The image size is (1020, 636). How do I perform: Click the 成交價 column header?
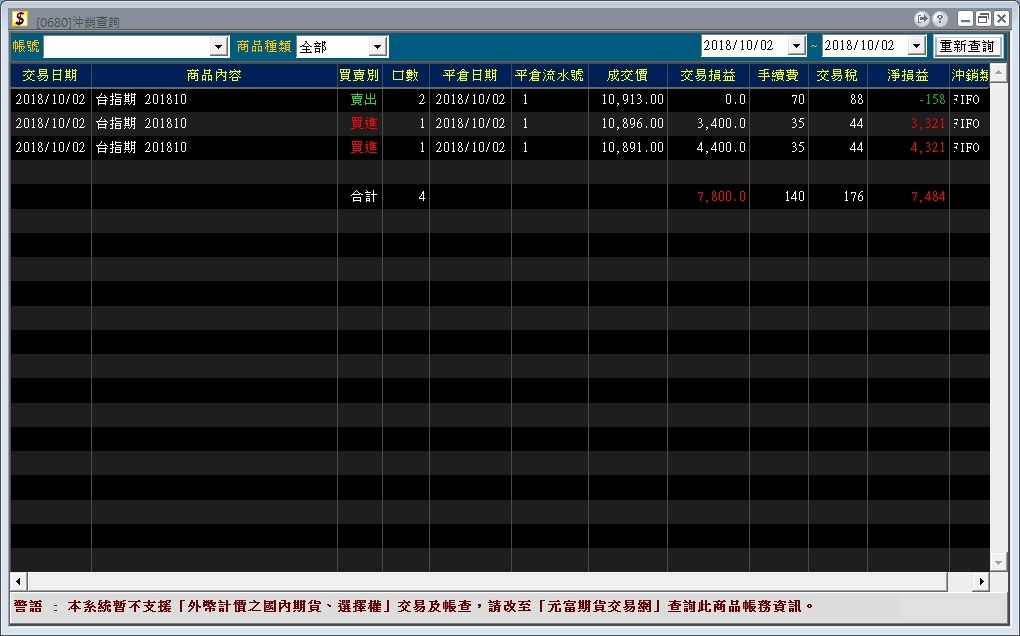point(628,75)
